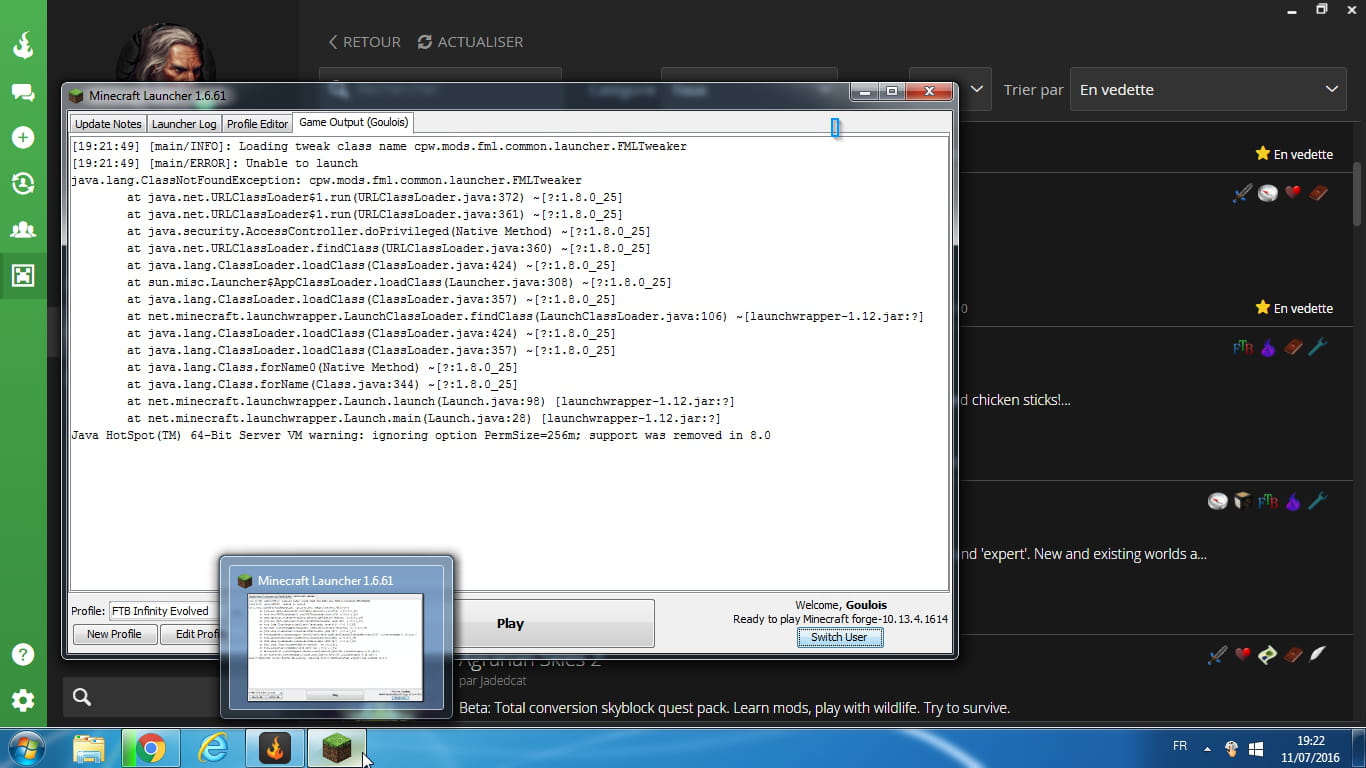Click the crate icon on 'expert' modpack row
Screen dimensions: 1366x768
1242,501
